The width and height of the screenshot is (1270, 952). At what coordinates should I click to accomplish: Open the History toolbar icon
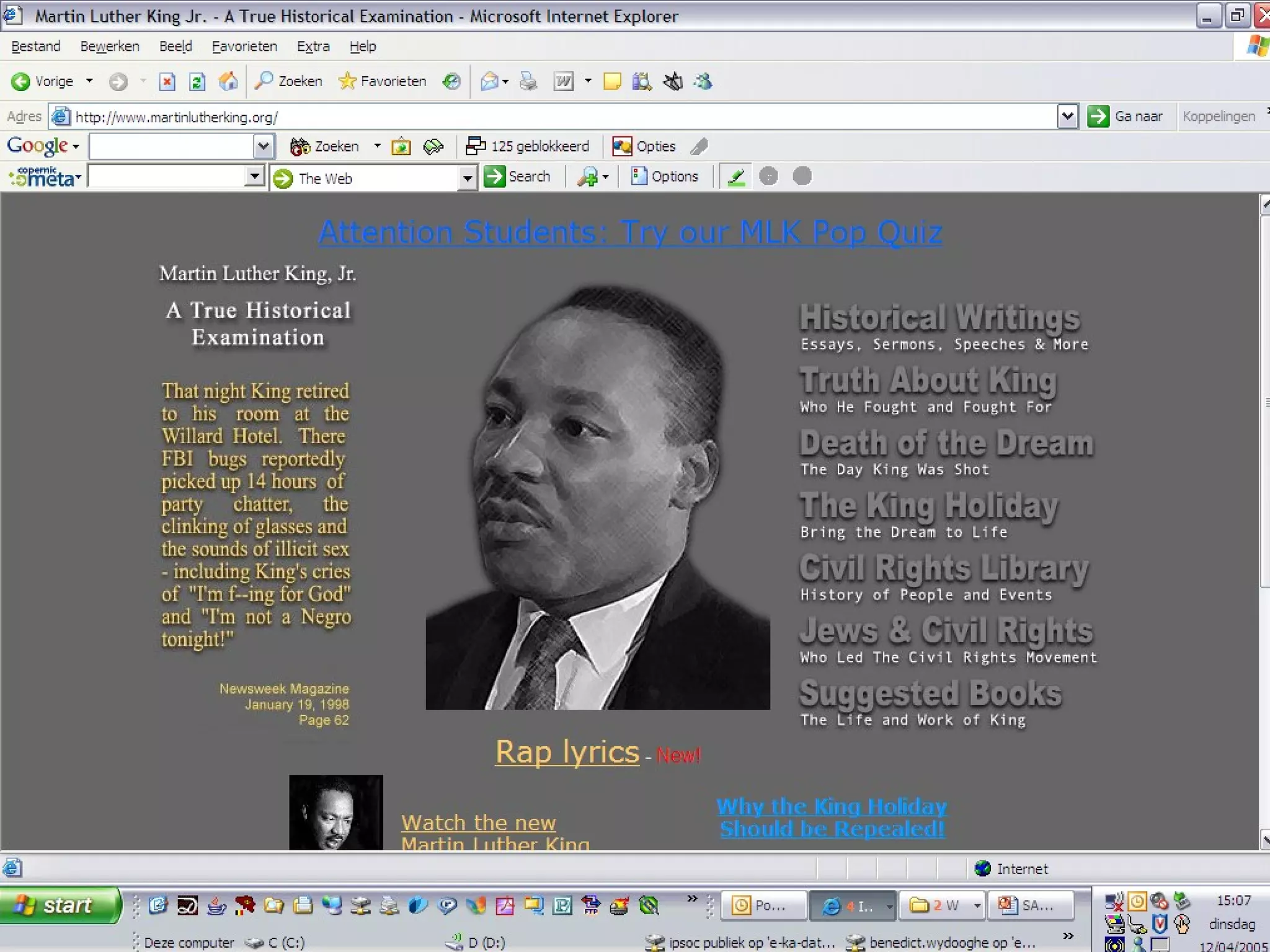point(451,81)
